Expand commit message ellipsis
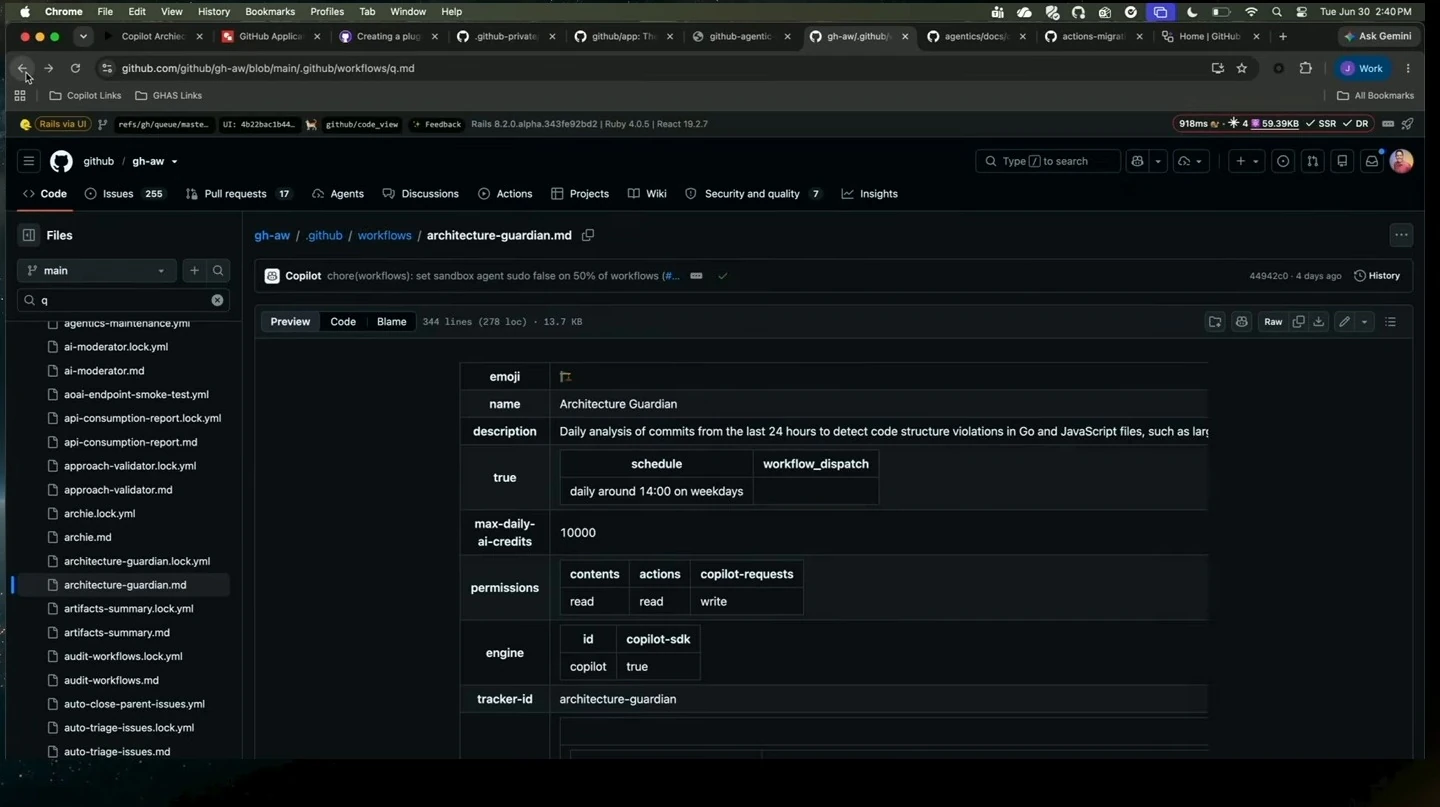1440x807 pixels. tap(696, 276)
